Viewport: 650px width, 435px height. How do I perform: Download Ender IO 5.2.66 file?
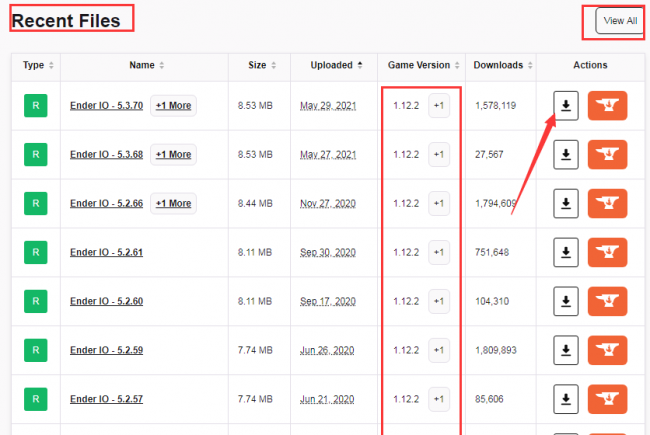[566, 204]
